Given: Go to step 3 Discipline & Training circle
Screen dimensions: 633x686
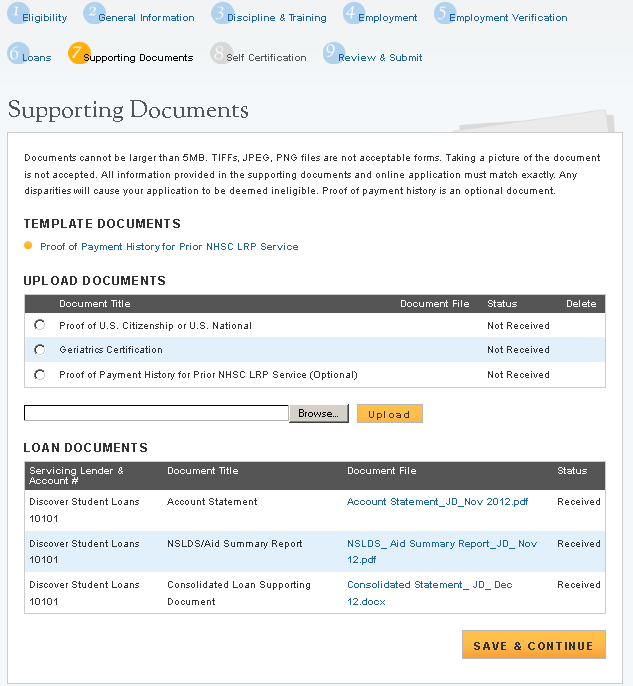Looking at the screenshot, I should [222, 13].
